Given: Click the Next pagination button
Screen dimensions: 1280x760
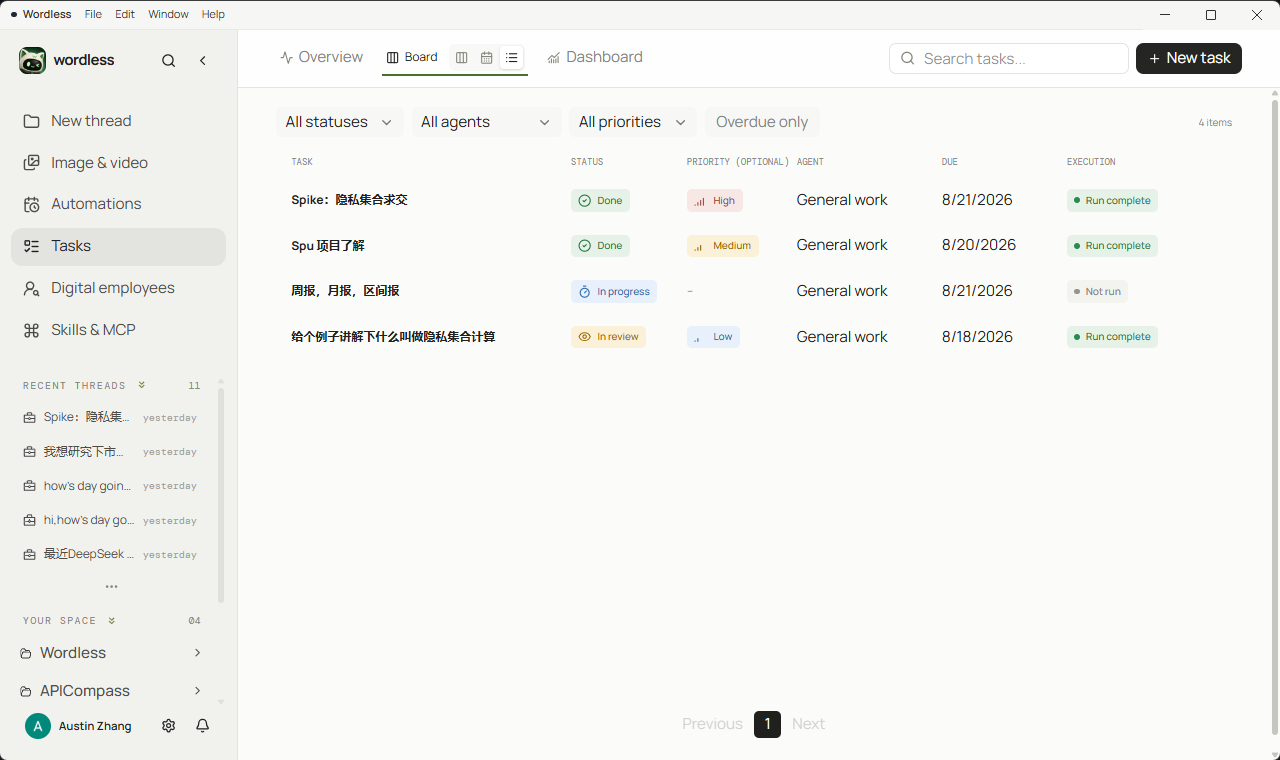Looking at the screenshot, I should pyautogui.click(x=808, y=724).
